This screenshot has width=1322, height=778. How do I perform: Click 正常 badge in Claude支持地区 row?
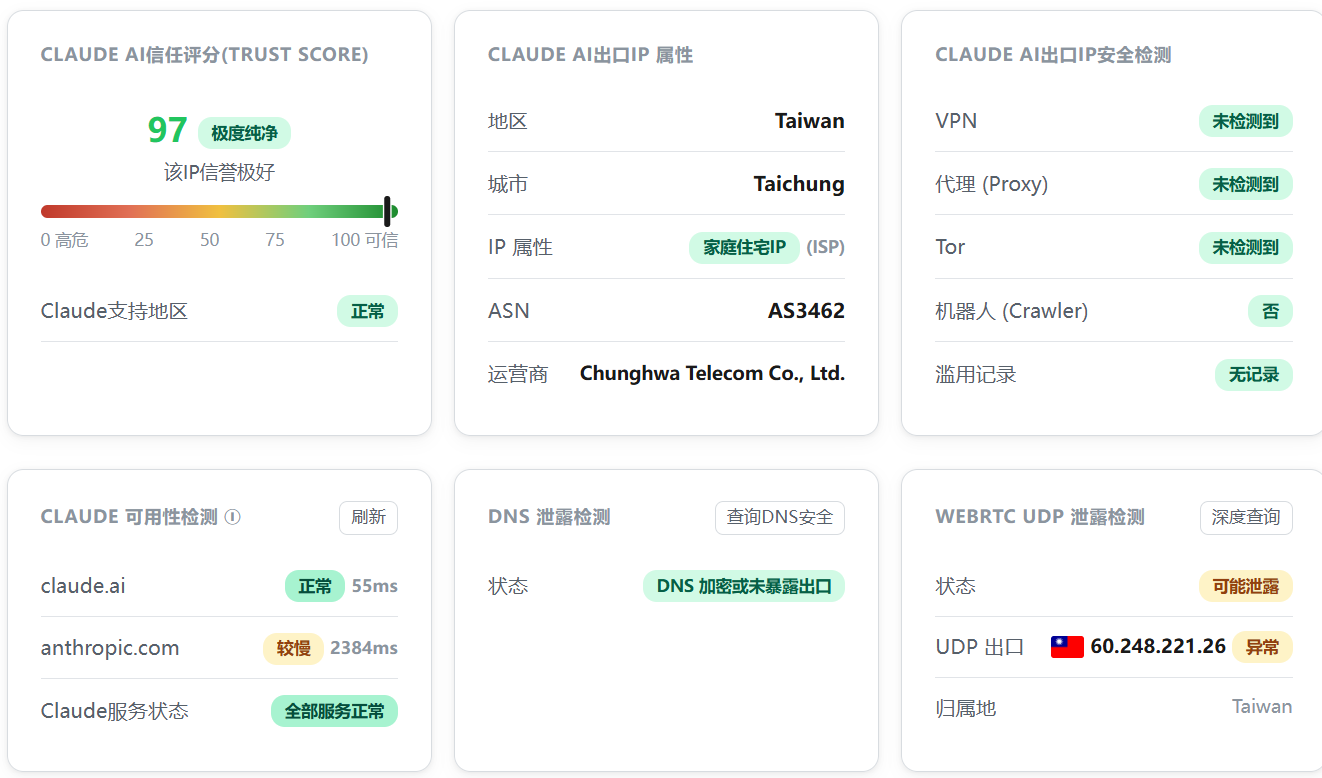click(367, 311)
